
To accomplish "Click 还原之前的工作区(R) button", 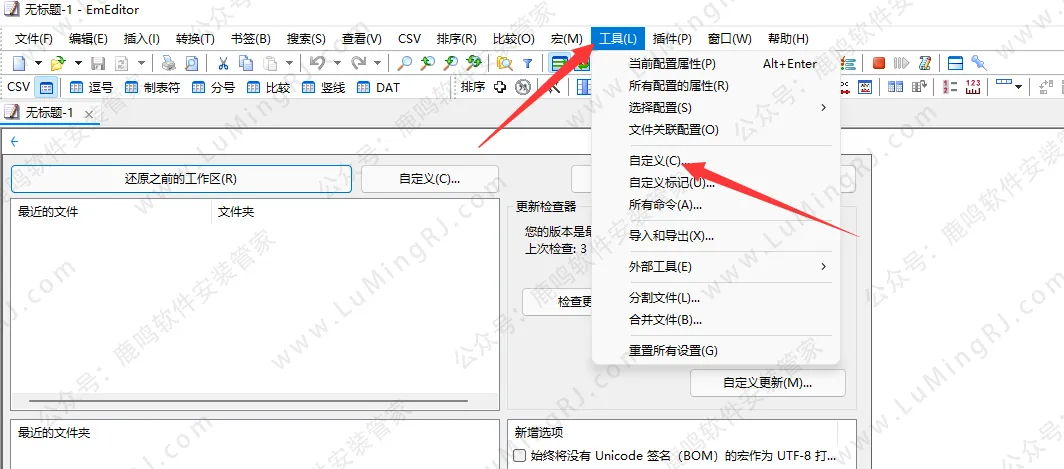I will (181, 179).
